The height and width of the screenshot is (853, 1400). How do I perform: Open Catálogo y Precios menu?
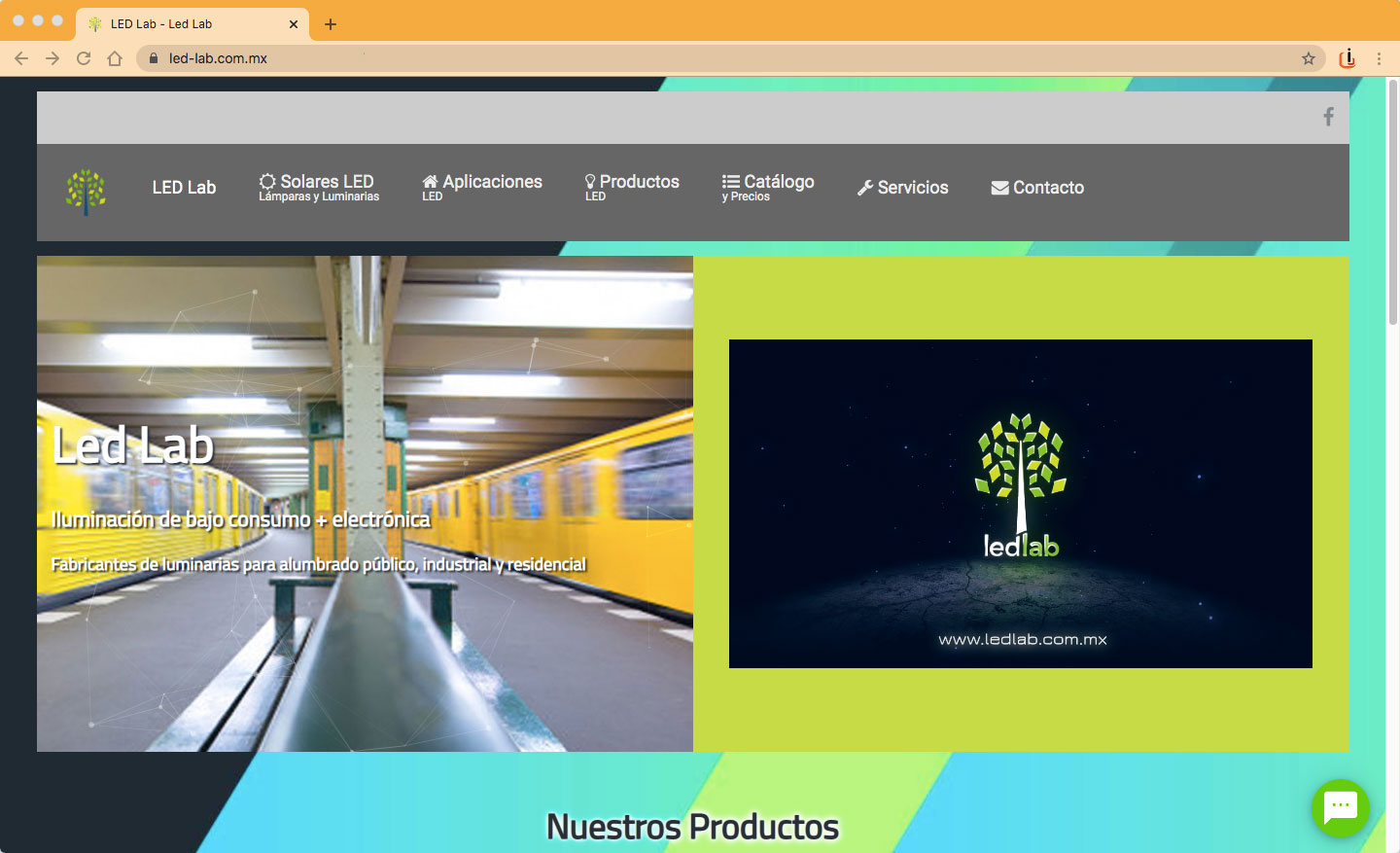[x=767, y=188]
